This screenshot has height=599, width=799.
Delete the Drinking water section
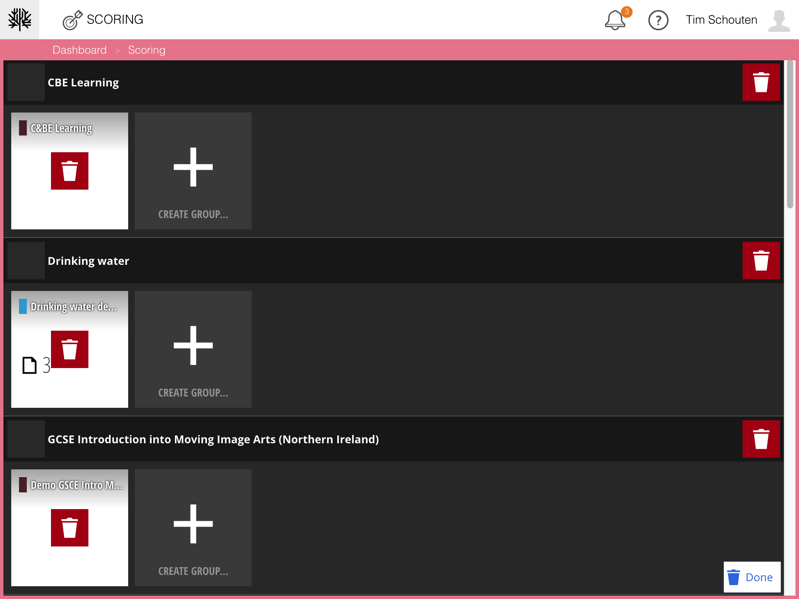click(x=761, y=261)
